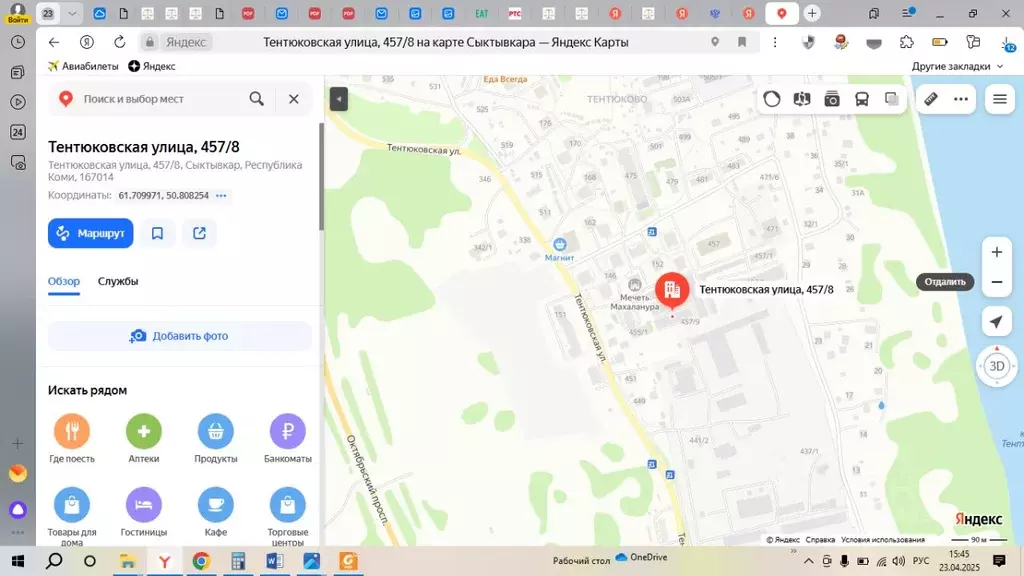Click the Войти login avatar
The width and height of the screenshot is (1024, 576).
coord(18,12)
